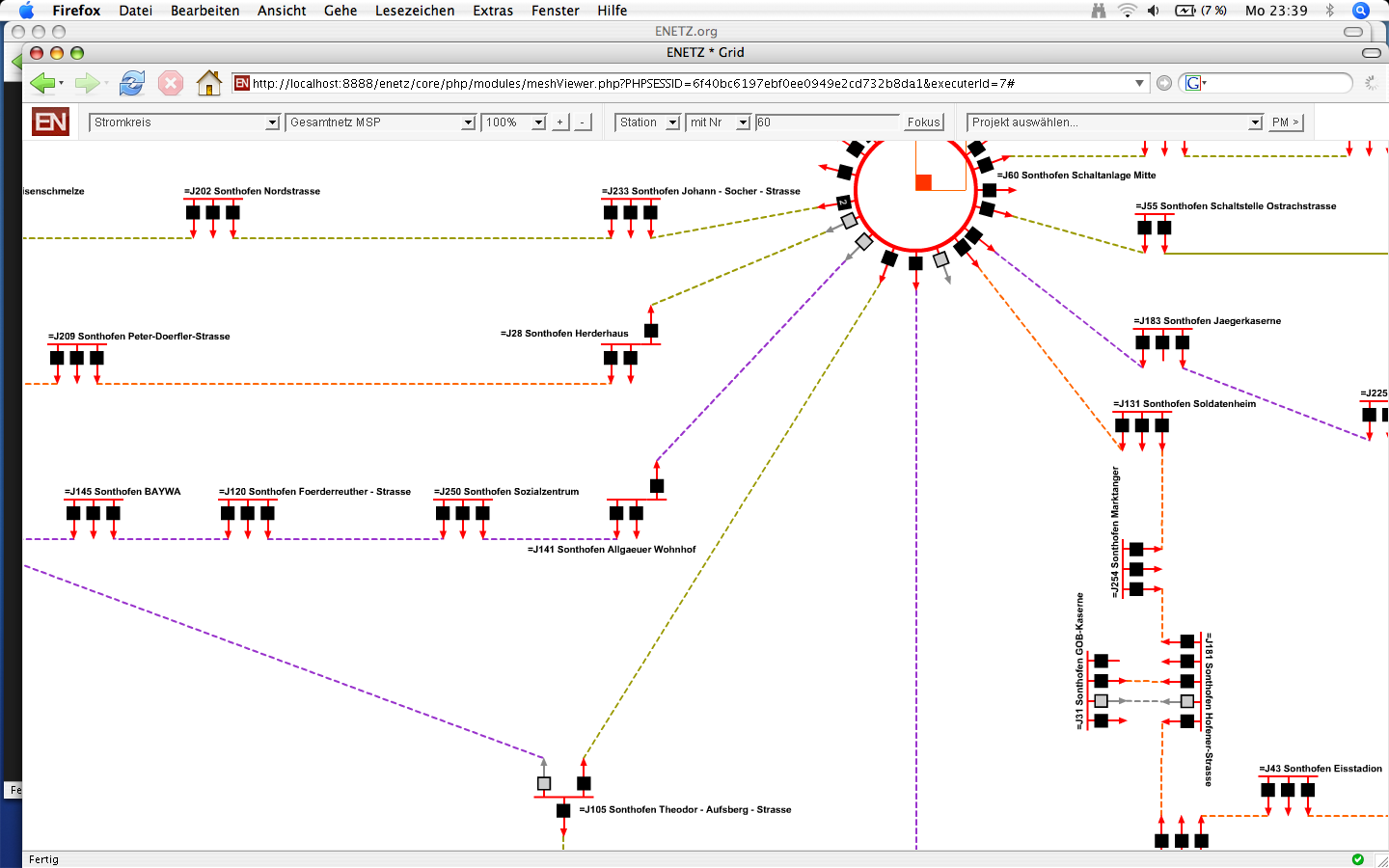Open the Extras menu
The width and height of the screenshot is (1389, 868).
(493, 11)
